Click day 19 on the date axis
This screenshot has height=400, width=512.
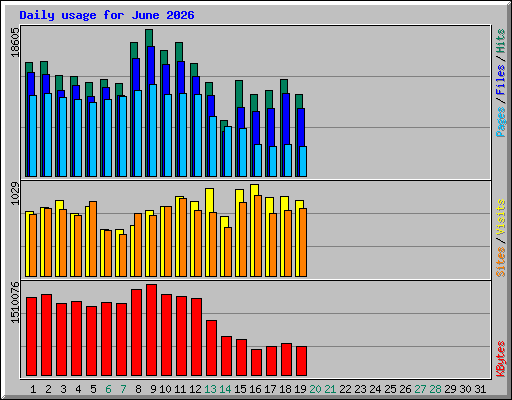[x=300, y=389]
